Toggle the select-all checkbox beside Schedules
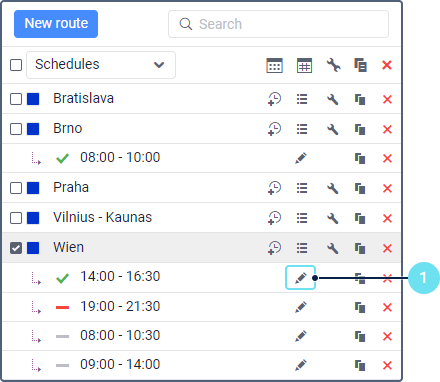 [16, 65]
